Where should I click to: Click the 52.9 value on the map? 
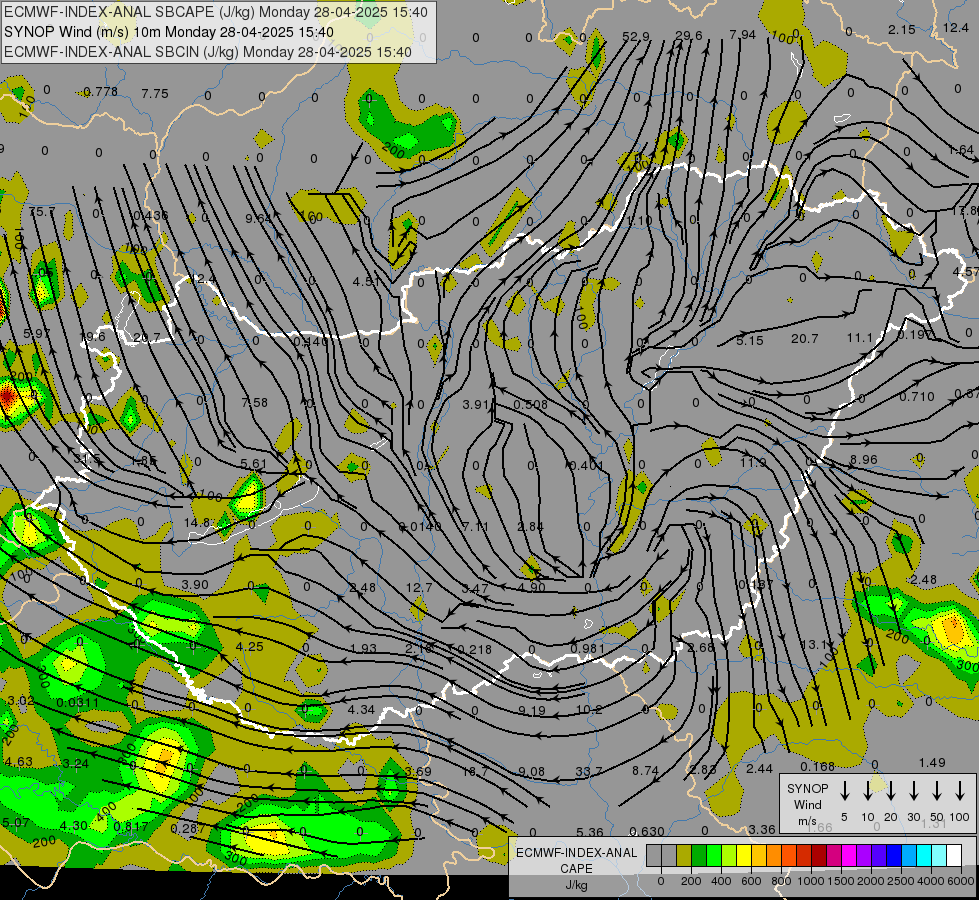[636, 37]
